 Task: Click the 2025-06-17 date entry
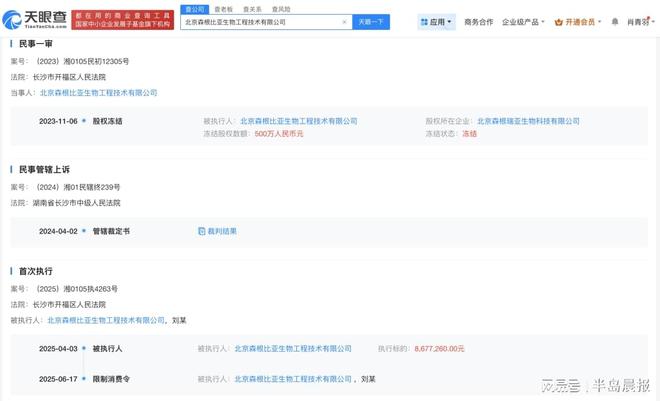coord(58,379)
